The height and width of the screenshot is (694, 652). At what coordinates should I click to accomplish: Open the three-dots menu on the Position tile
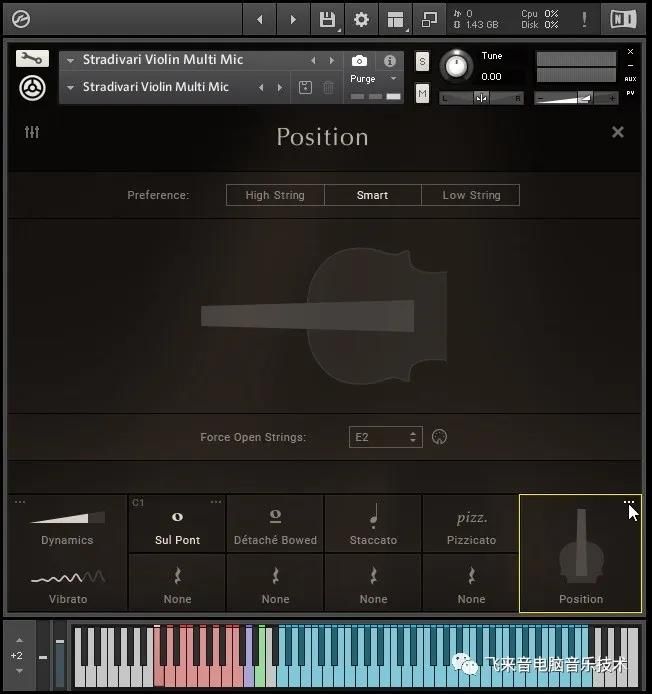(629, 502)
